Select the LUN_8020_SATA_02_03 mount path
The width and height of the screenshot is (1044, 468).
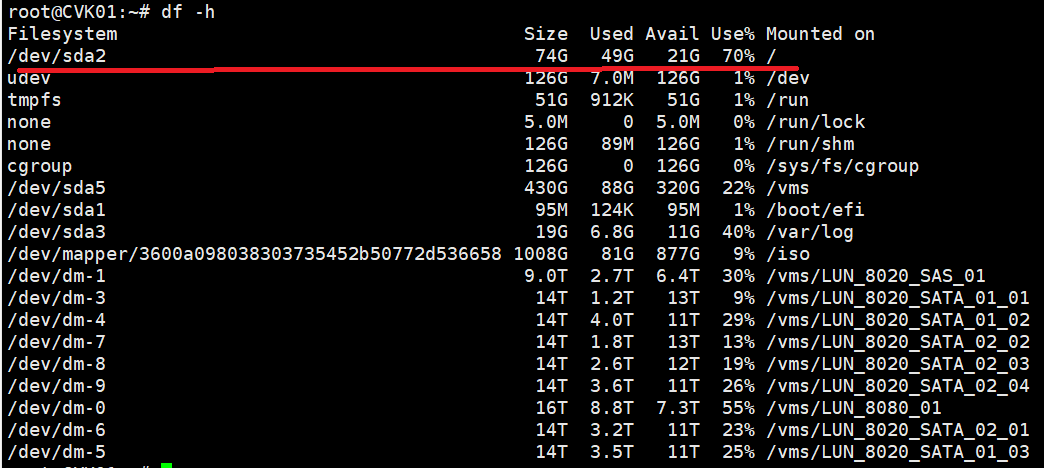(x=898, y=363)
